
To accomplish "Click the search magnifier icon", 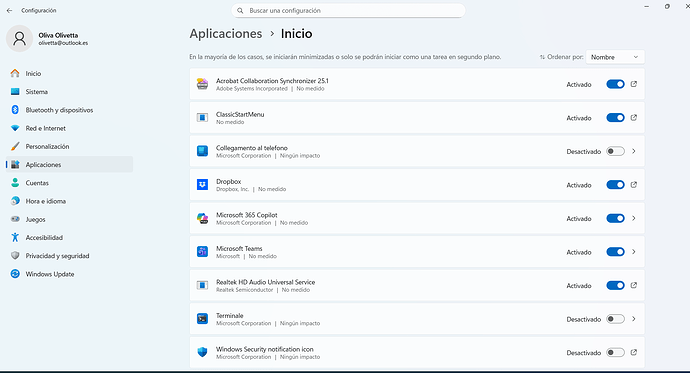I will click(x=240, y=11).
